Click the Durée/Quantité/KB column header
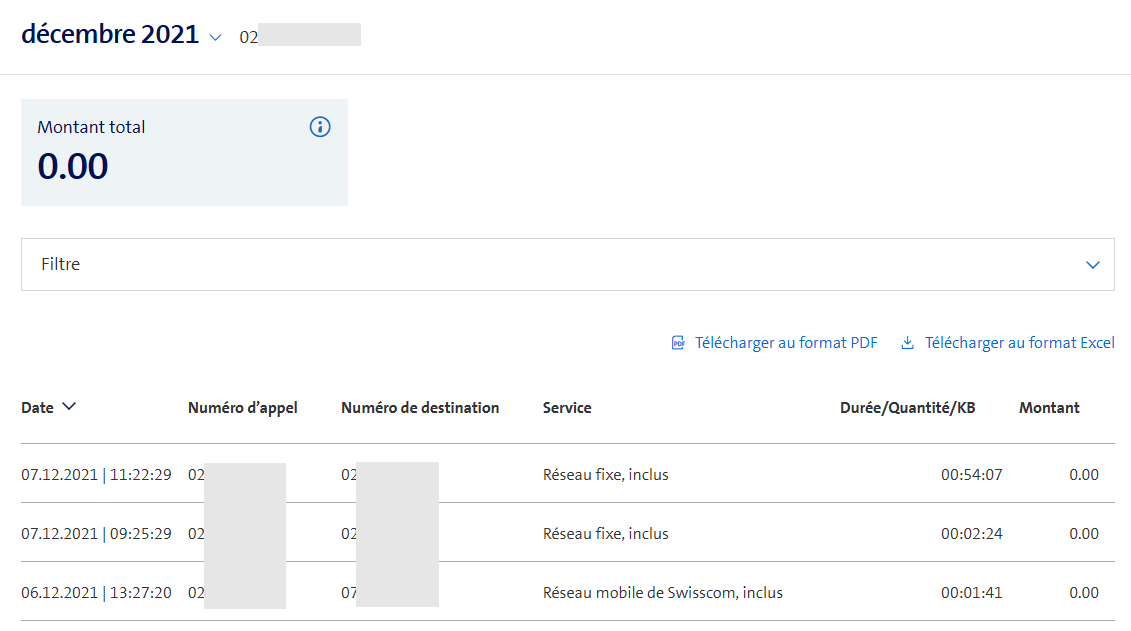Screen dimensions: 1131x631 coord(908,408)
